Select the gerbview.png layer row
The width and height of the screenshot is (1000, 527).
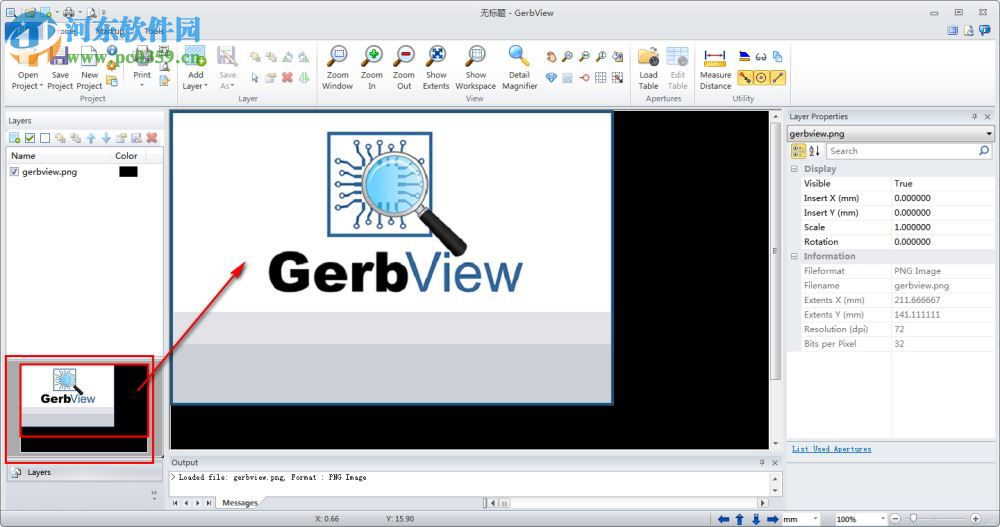[x=84, y=172]
